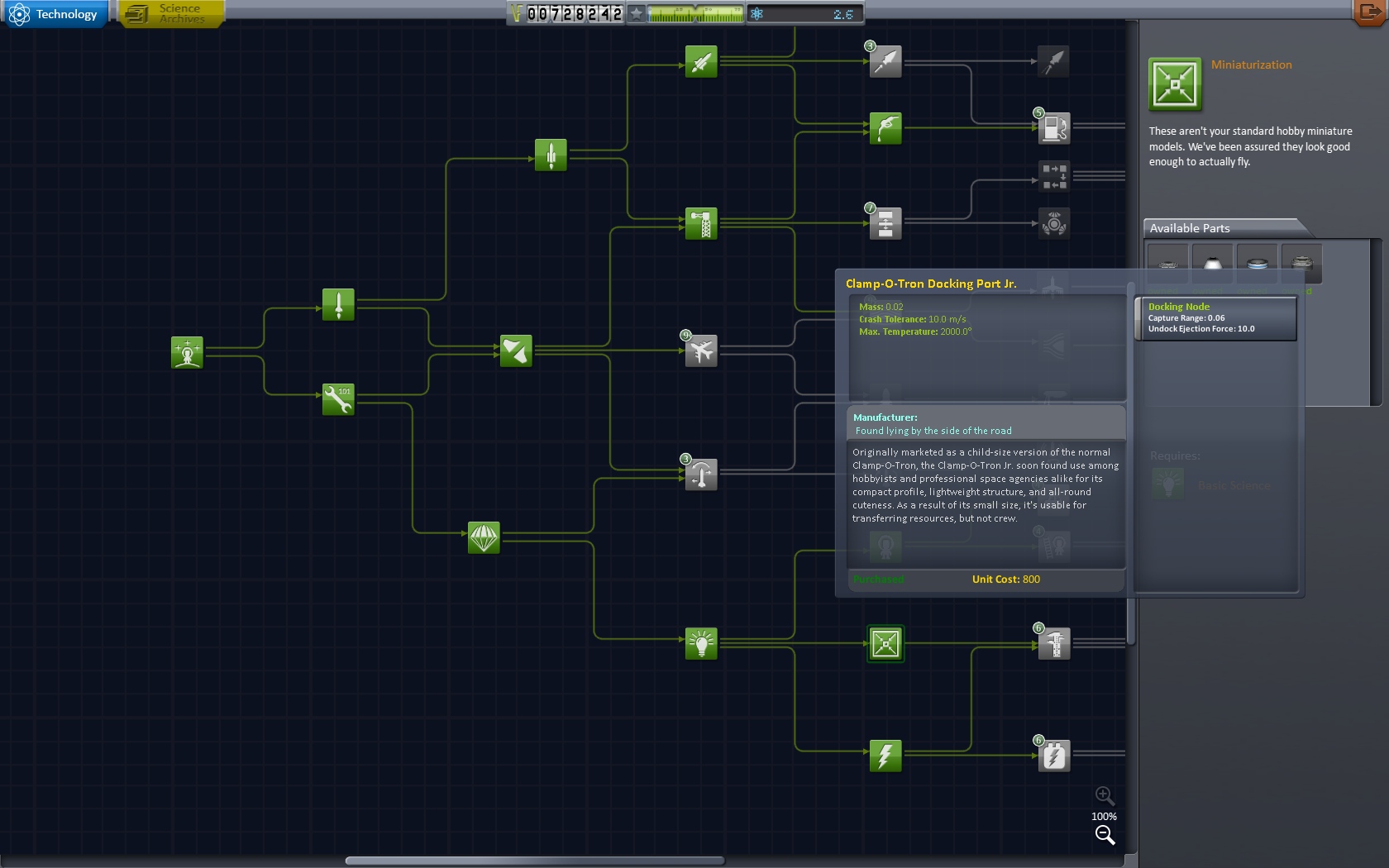The width and height of the screenshot is (1389, 868).
Task: Select the green Fuel Systems node
Action: [885, 128]
